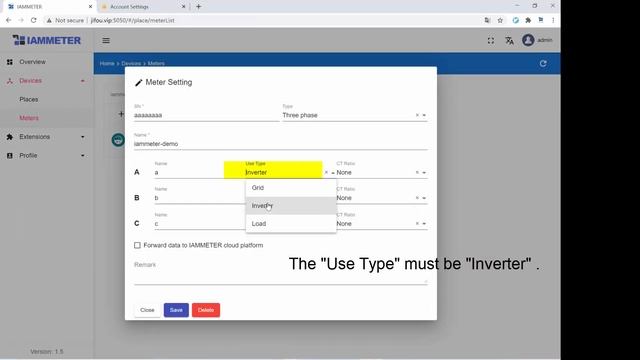The image size is (640, 360).
Task: Open Places in the sidebar
Action: point(29,100)
